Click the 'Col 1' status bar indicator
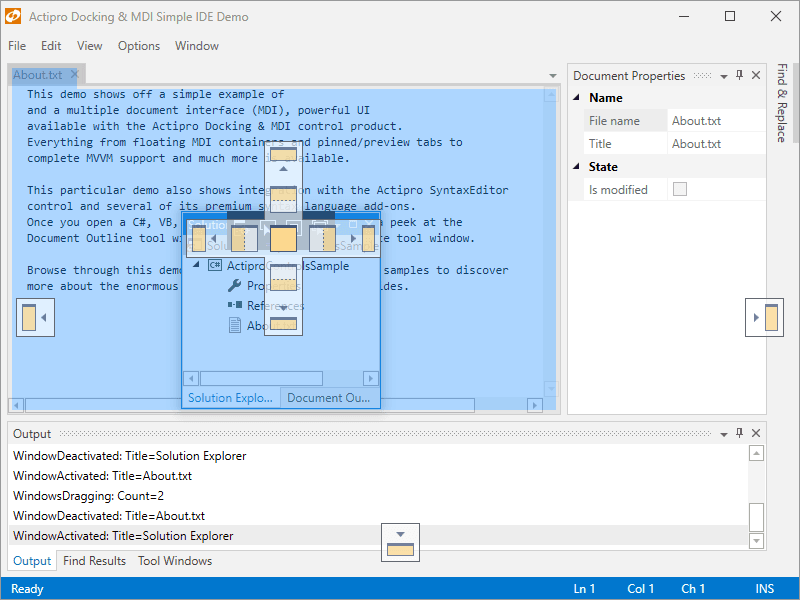This screenshot has width=800, height=600. 640,589
